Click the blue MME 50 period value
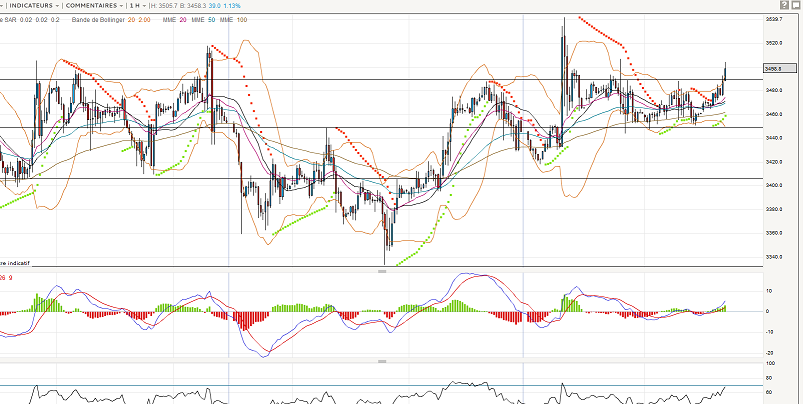 (213, 19)
